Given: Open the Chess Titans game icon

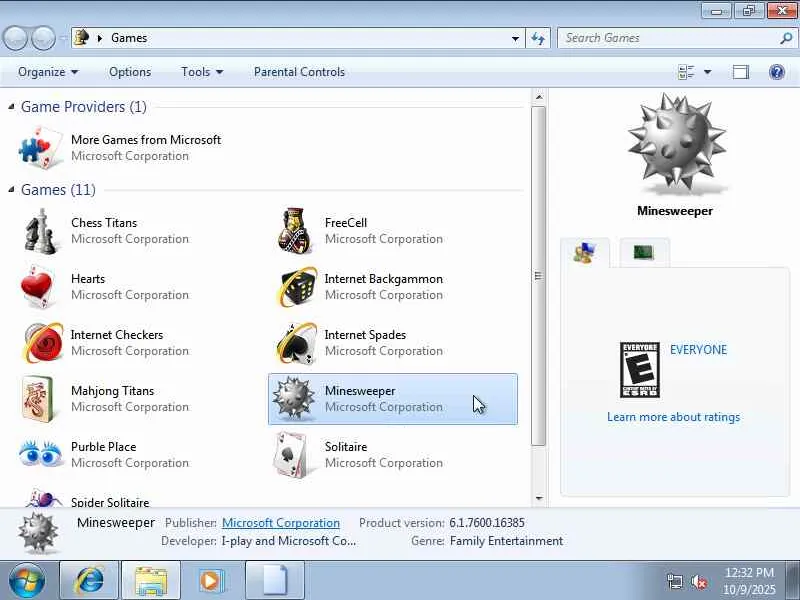Looking at the screenshot, I should (x=40, y=231).
